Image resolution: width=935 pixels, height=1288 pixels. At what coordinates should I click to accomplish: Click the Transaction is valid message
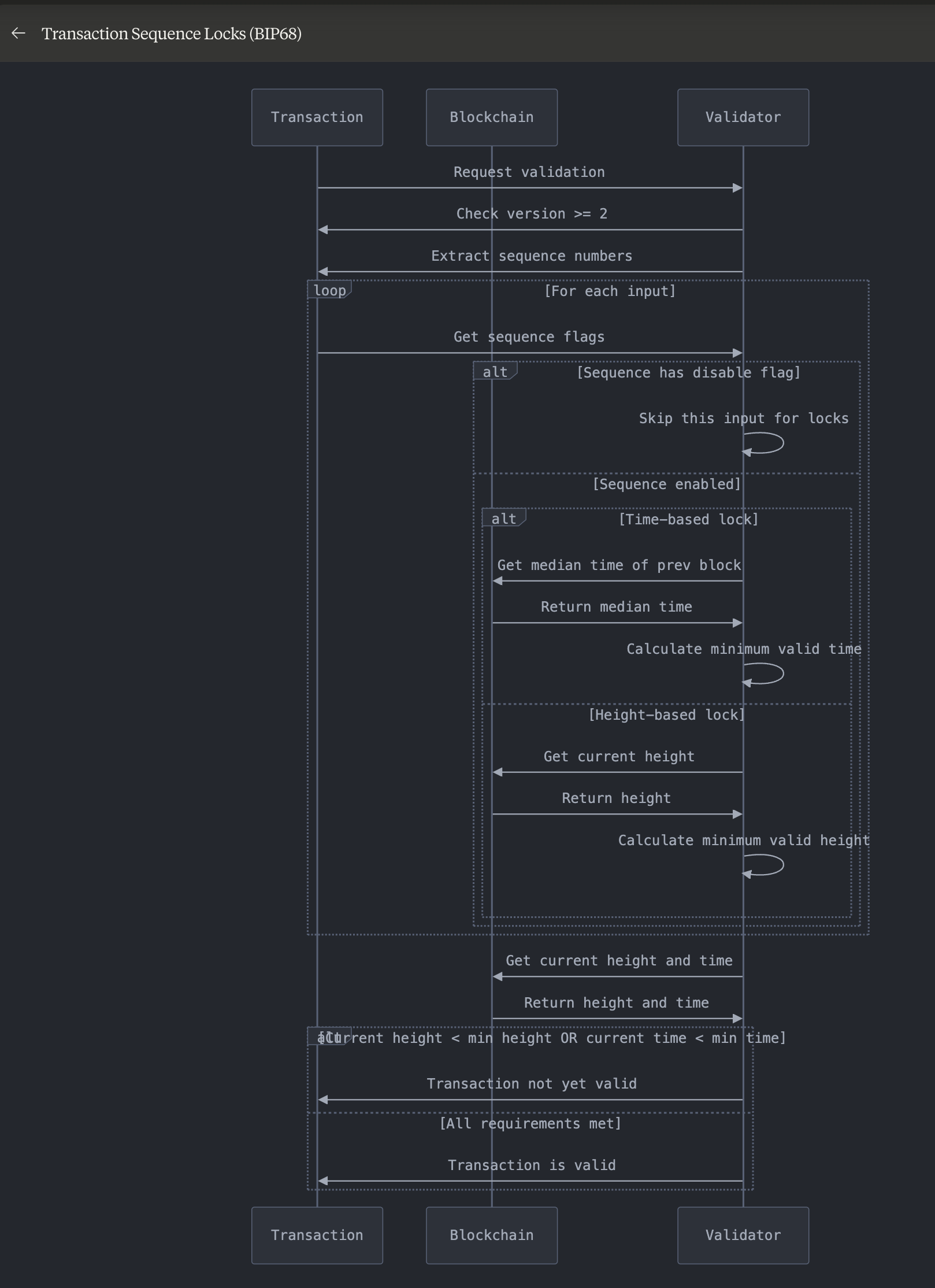pos(532,1165)
